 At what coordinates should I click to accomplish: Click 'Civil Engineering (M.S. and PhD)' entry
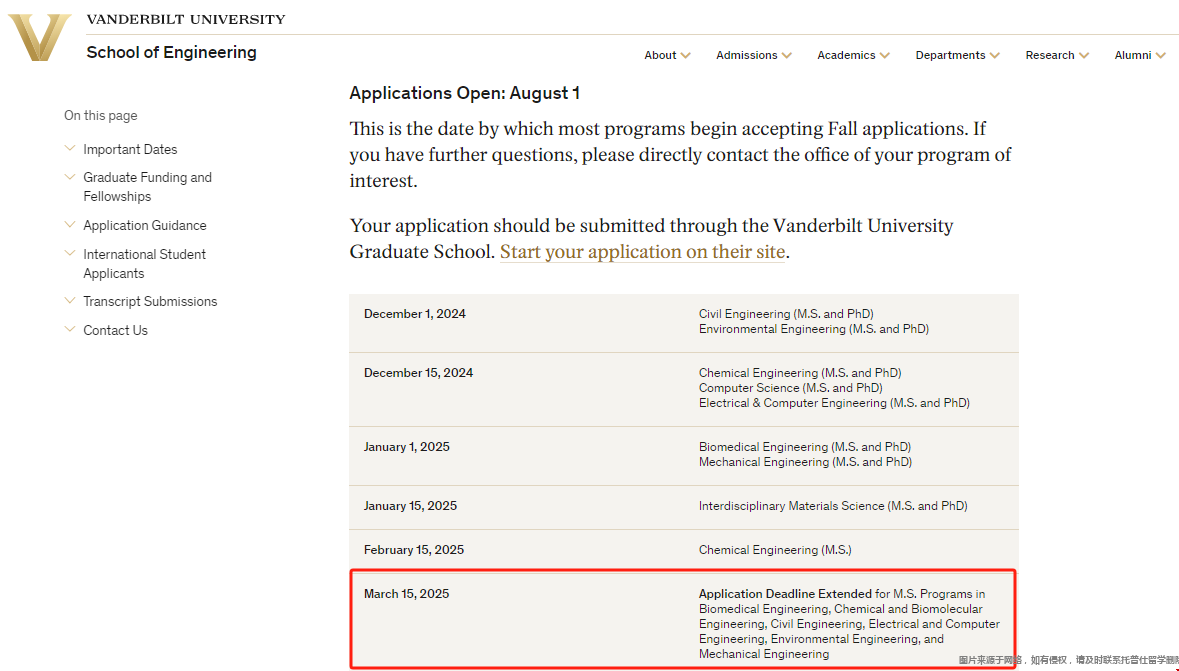click(x=786, y=314)
